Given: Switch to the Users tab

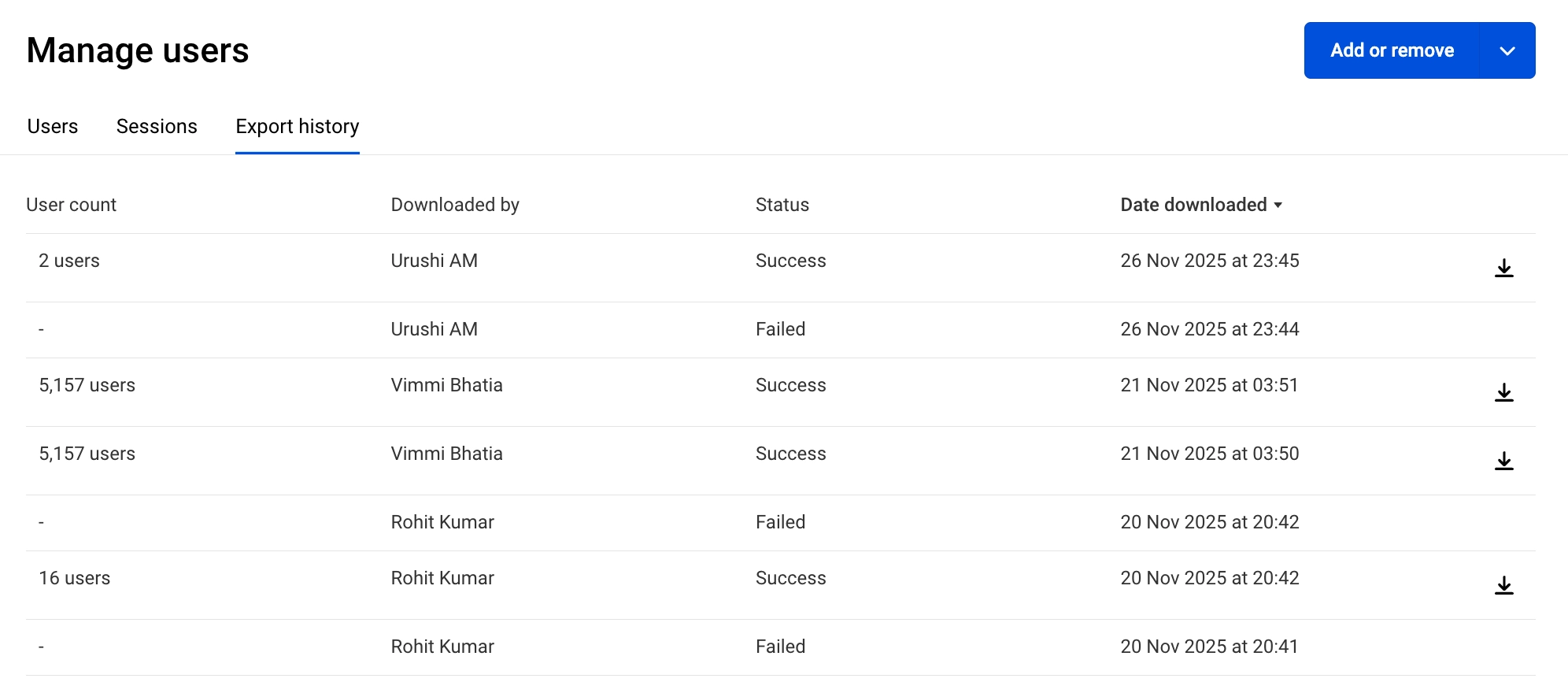Looking at the screenshot, I should tap(53, 127).
